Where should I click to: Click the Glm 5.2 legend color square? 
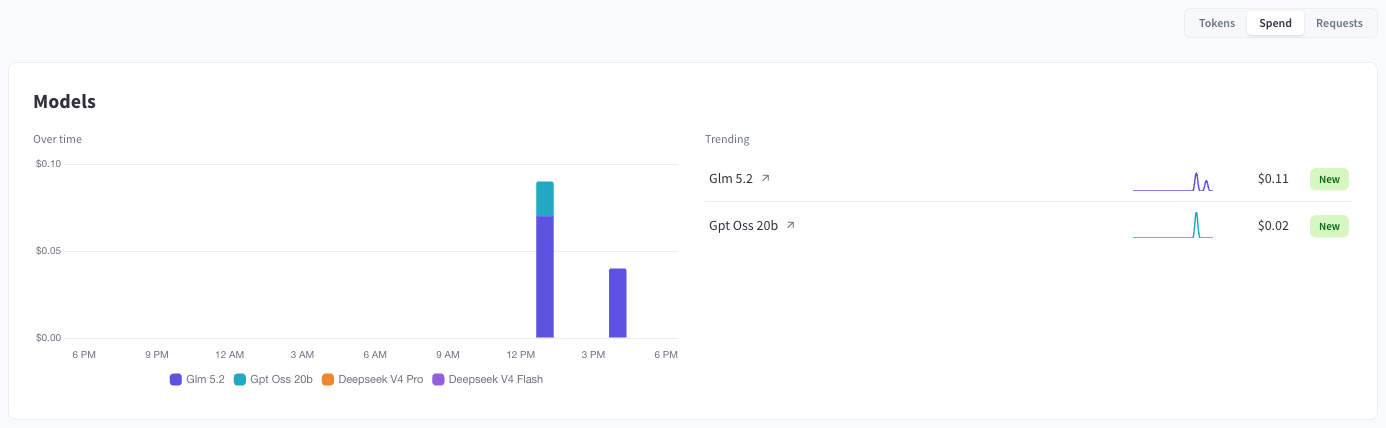176,379
